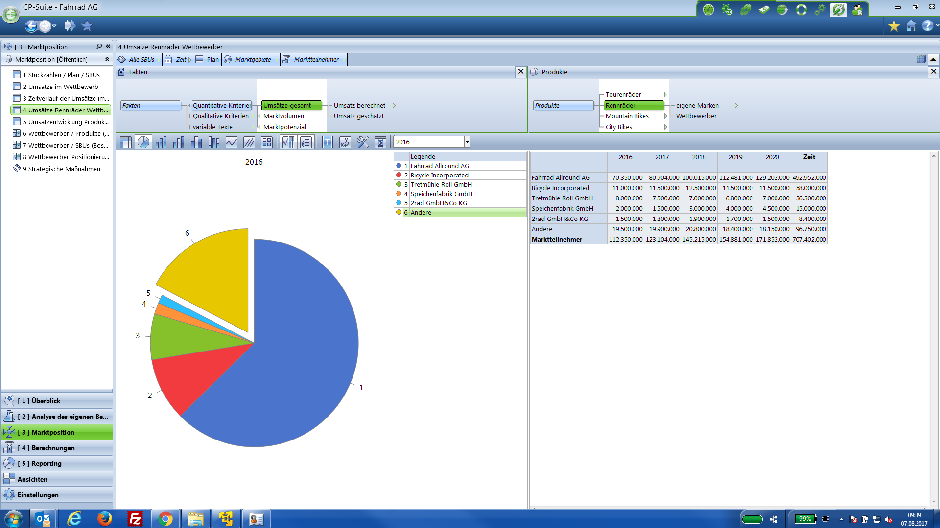Select the Plan tab
This screenshot has width=940, height=528.
(x=207, y=59)
